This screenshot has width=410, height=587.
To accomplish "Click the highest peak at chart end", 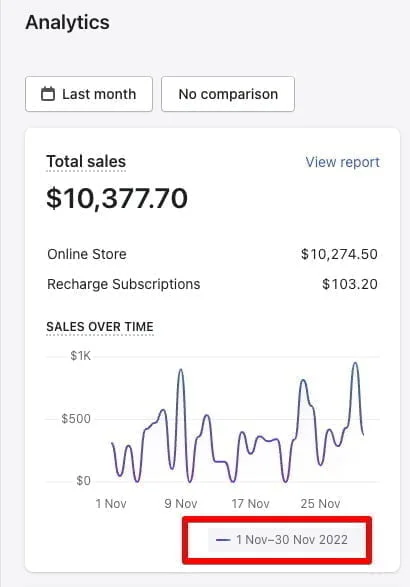I will pyautogui.click(x=355, y=363).
